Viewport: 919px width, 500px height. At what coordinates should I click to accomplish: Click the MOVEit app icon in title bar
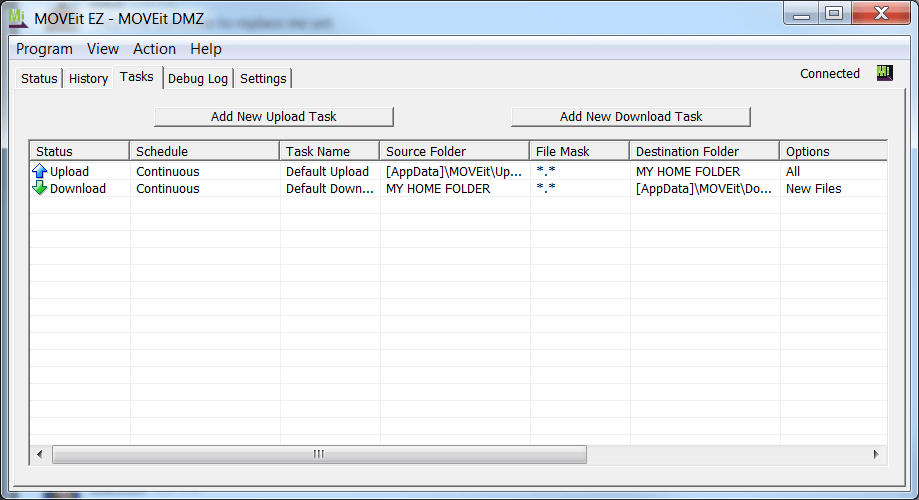coord(17,16)
